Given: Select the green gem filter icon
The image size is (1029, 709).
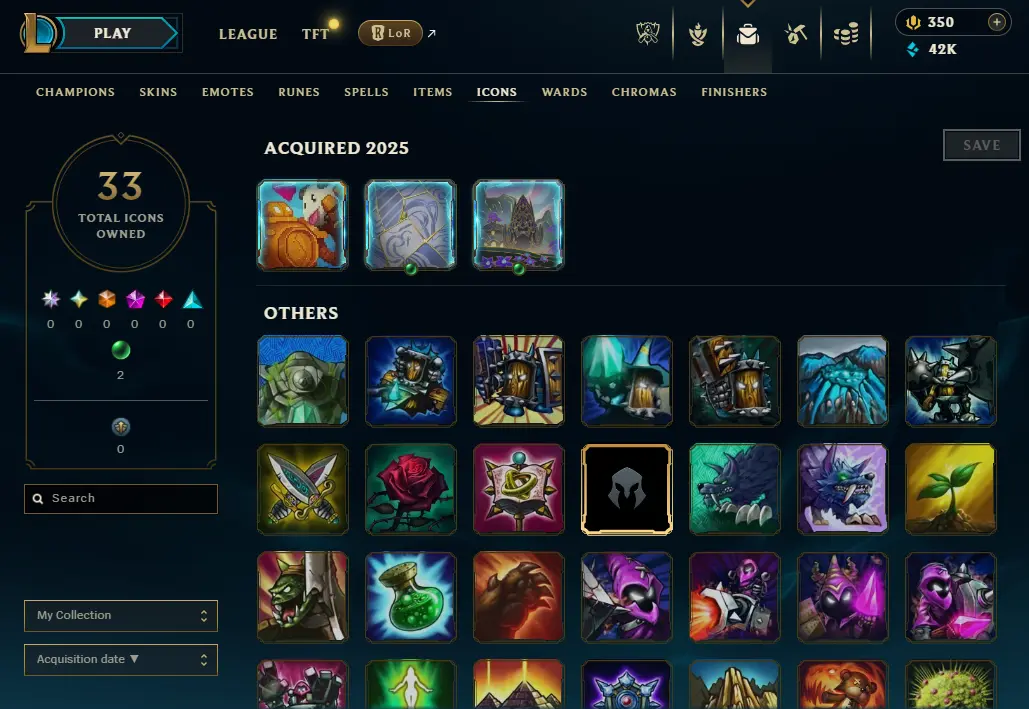Looking at the screenshot, I should (121, 350).
